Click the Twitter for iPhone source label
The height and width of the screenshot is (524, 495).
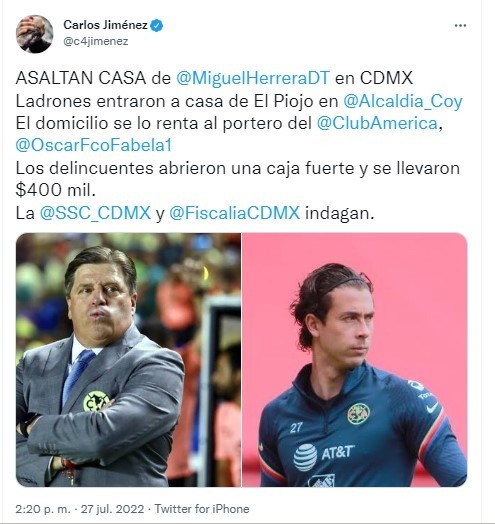click(x=202, y=509)
